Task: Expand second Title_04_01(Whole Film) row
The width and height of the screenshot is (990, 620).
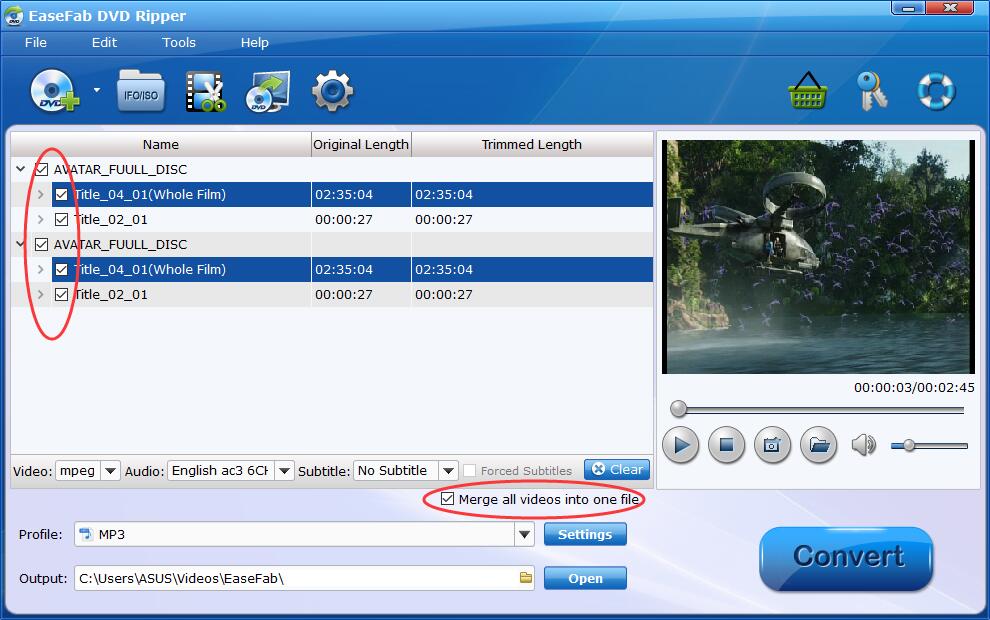Action: coord(40,270)
